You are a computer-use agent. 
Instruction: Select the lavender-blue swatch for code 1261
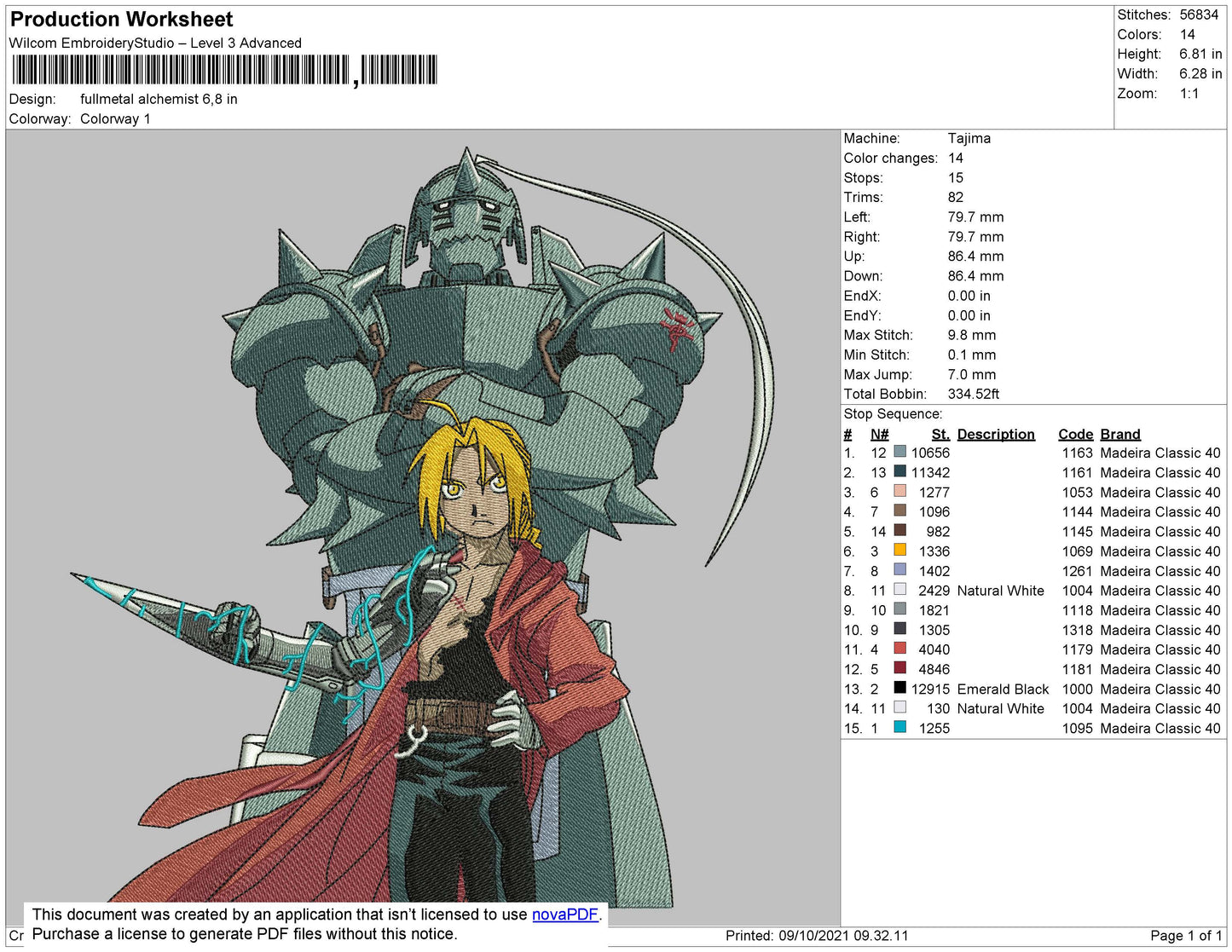point(899,569)
